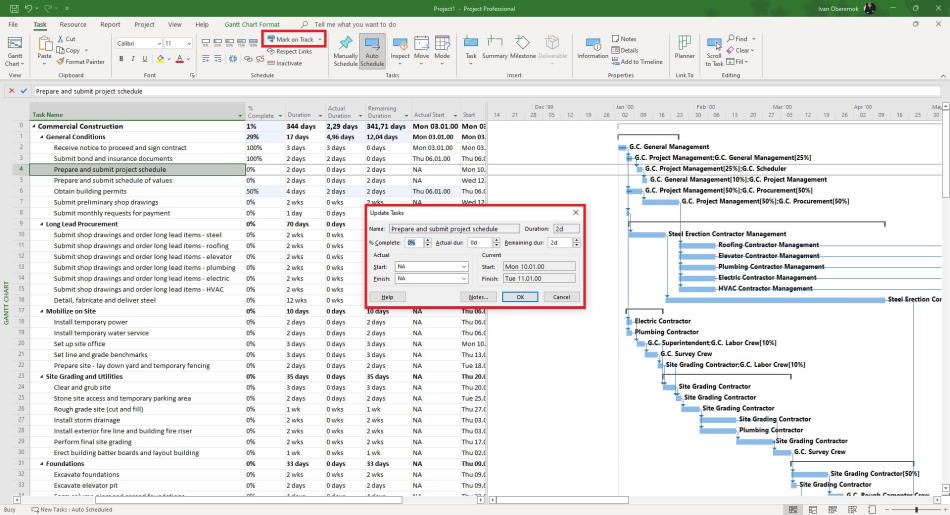Click Notes... in the Update Tasks dialog
Viewport: 950px width, 515px height.
(478, 297)
